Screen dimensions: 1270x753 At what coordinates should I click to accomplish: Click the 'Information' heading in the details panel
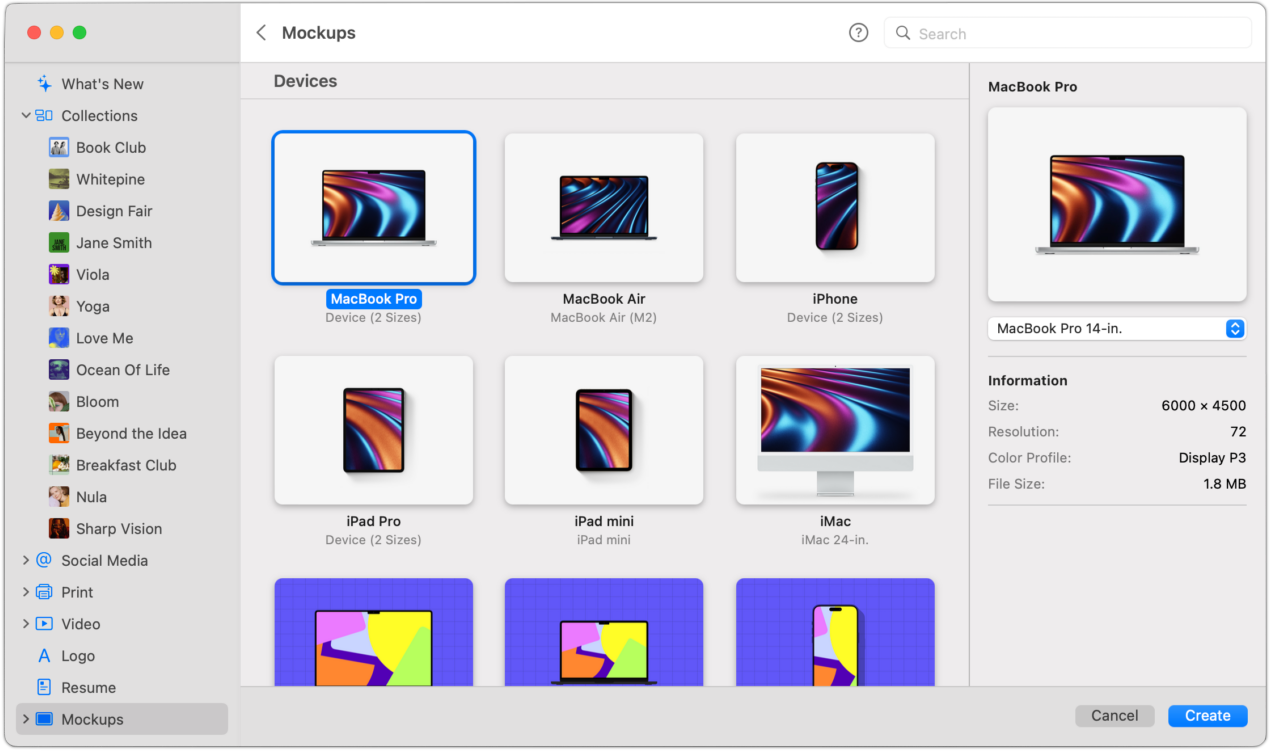[x=1028, y=380]
